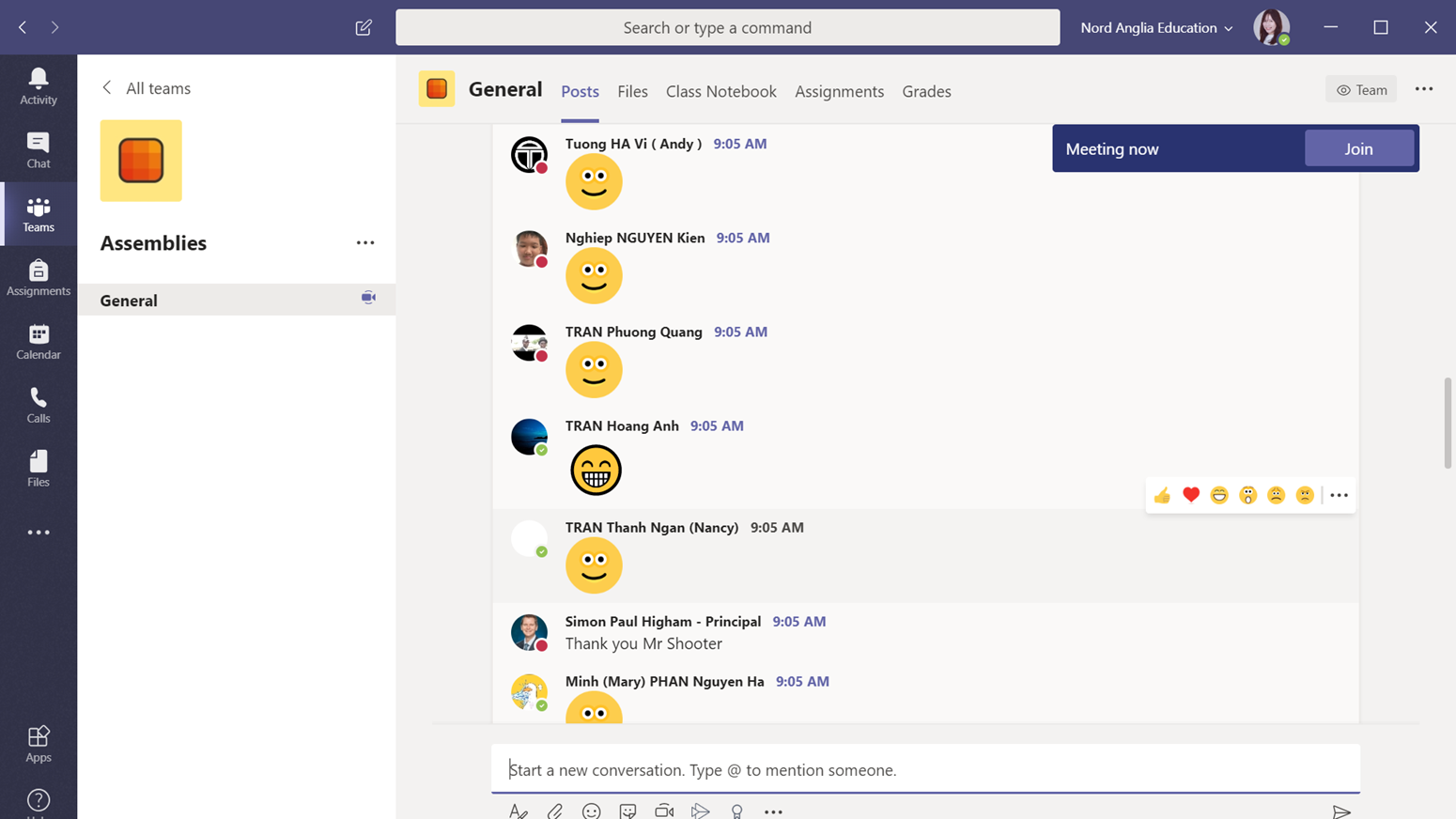1456x819 pixels.
Task: Click Minh (Mary) PHAN Nguyen Ha name
Action: point(665,681)
